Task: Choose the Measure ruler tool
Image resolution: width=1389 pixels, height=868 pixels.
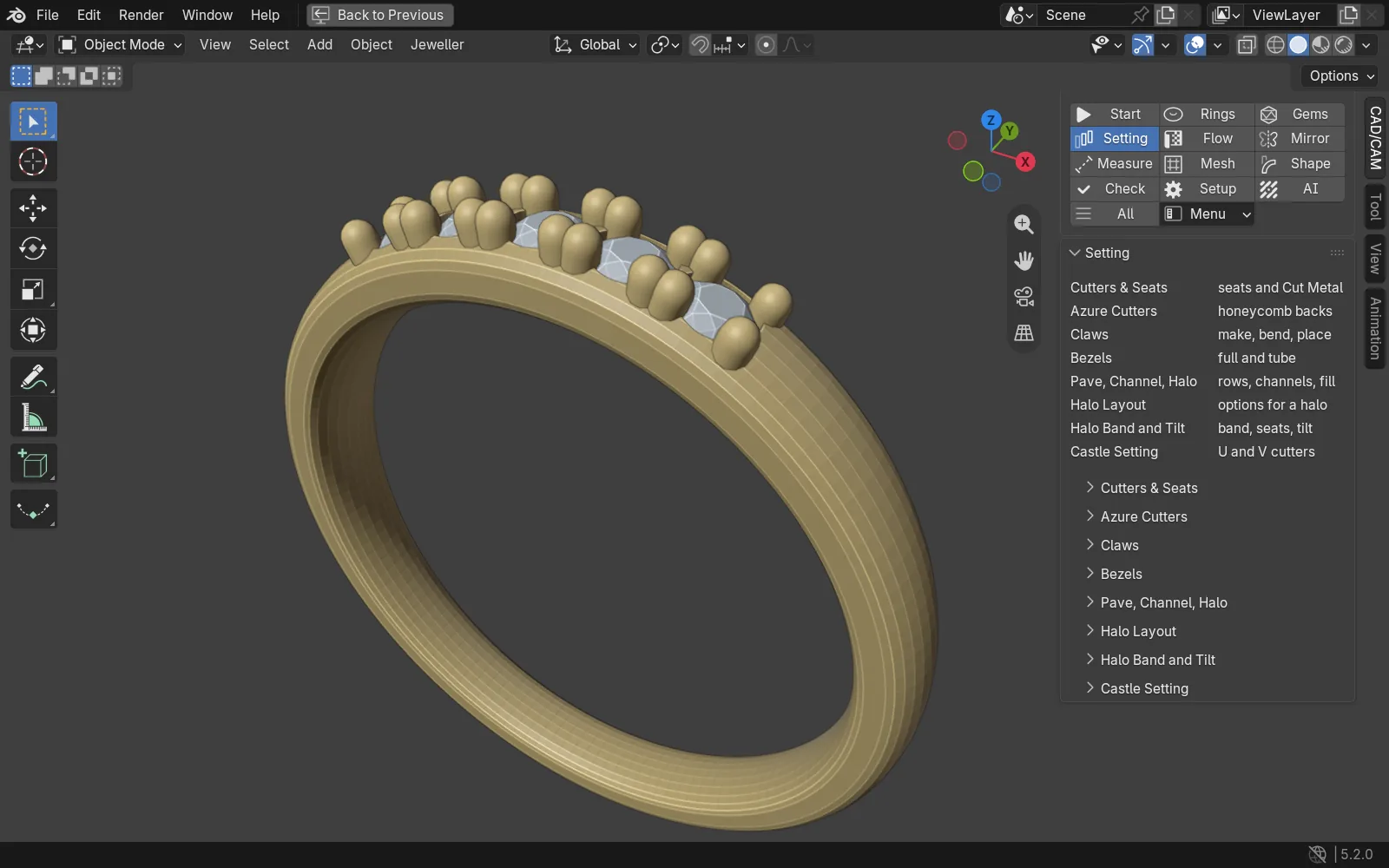Action: 33,418
